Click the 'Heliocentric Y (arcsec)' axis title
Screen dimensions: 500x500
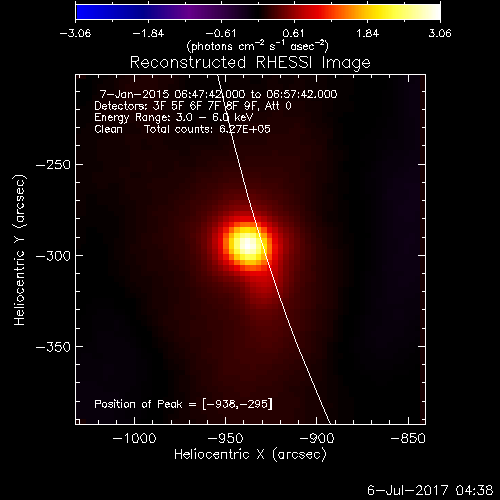point(20,250)
